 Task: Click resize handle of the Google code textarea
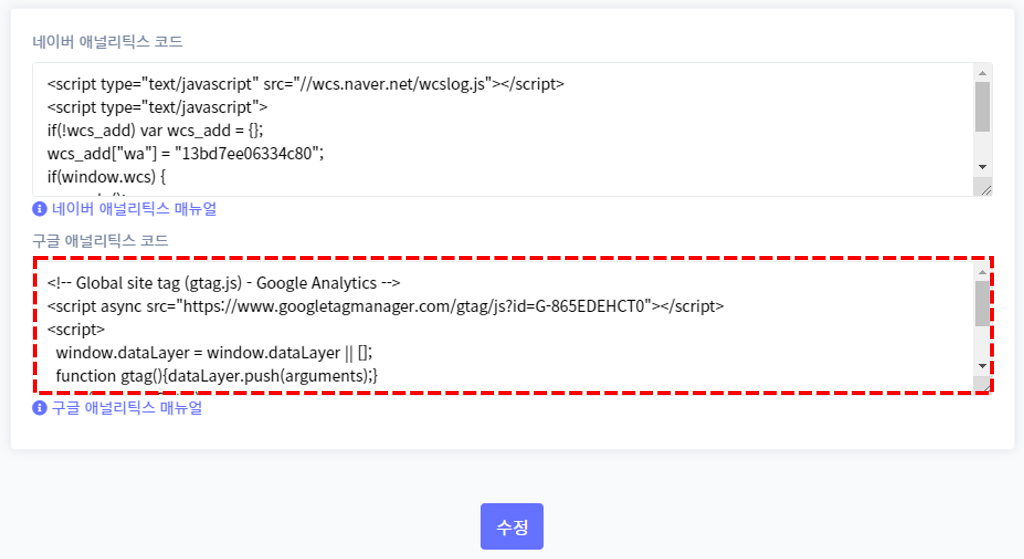pos(985,386)
